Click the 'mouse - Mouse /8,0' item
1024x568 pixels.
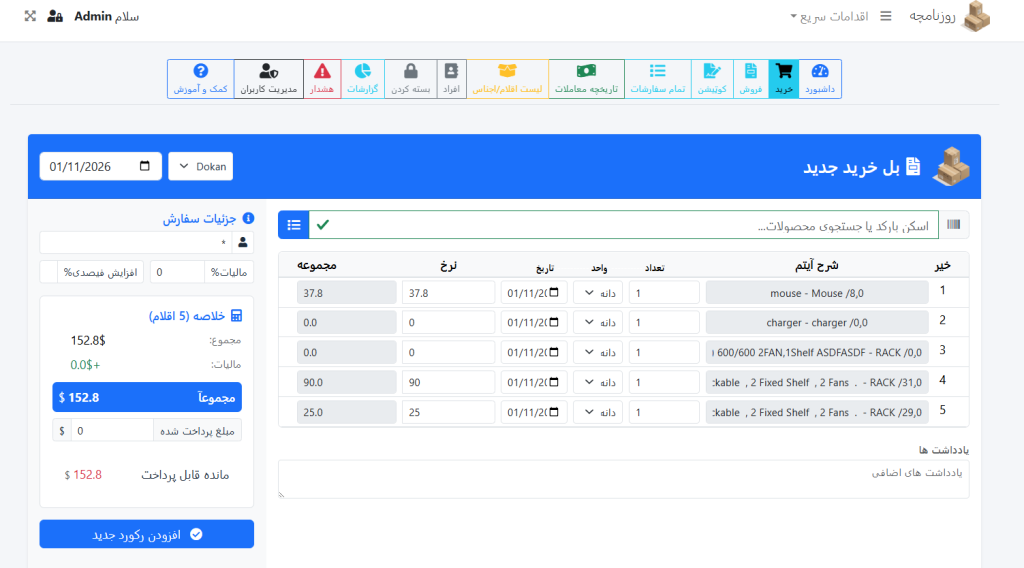pos(817,292)
